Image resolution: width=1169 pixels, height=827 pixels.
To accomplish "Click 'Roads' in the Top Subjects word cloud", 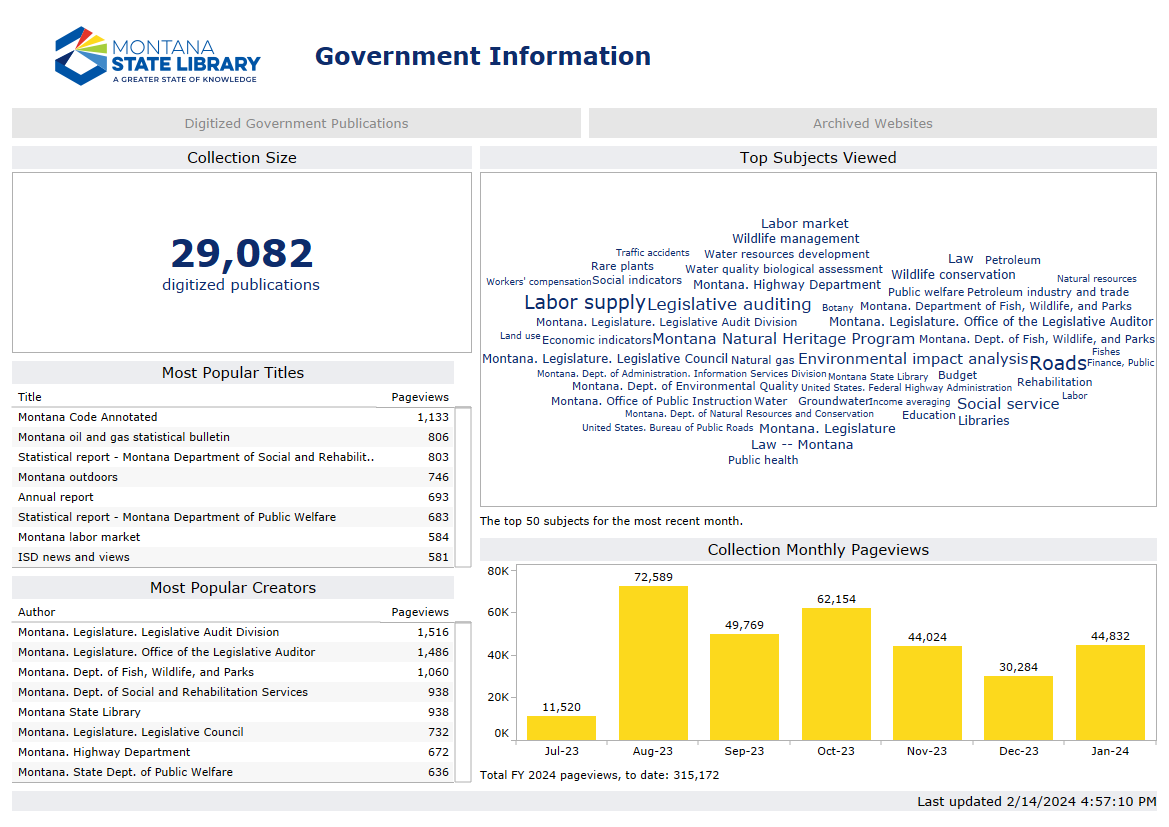I will [x=1058, y=363].
